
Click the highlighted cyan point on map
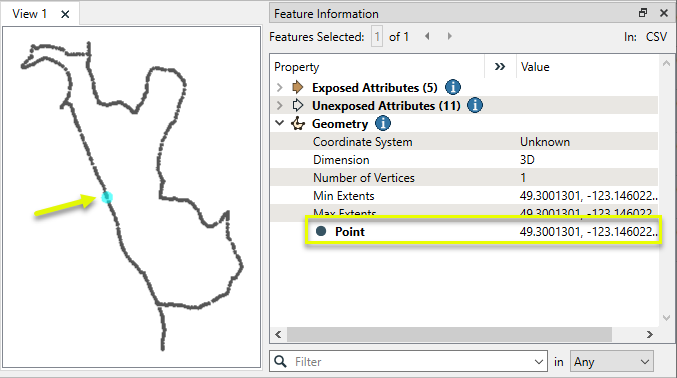pos(107,197)
